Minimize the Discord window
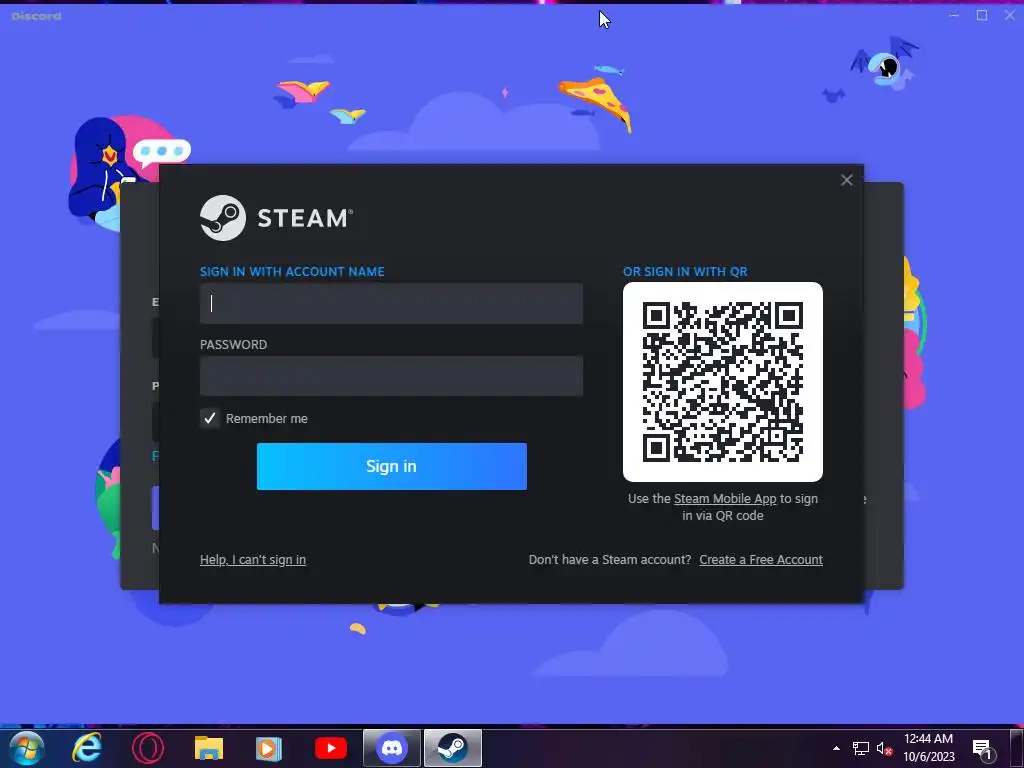Screen dimensions: 1024x768 coord(954,15)
